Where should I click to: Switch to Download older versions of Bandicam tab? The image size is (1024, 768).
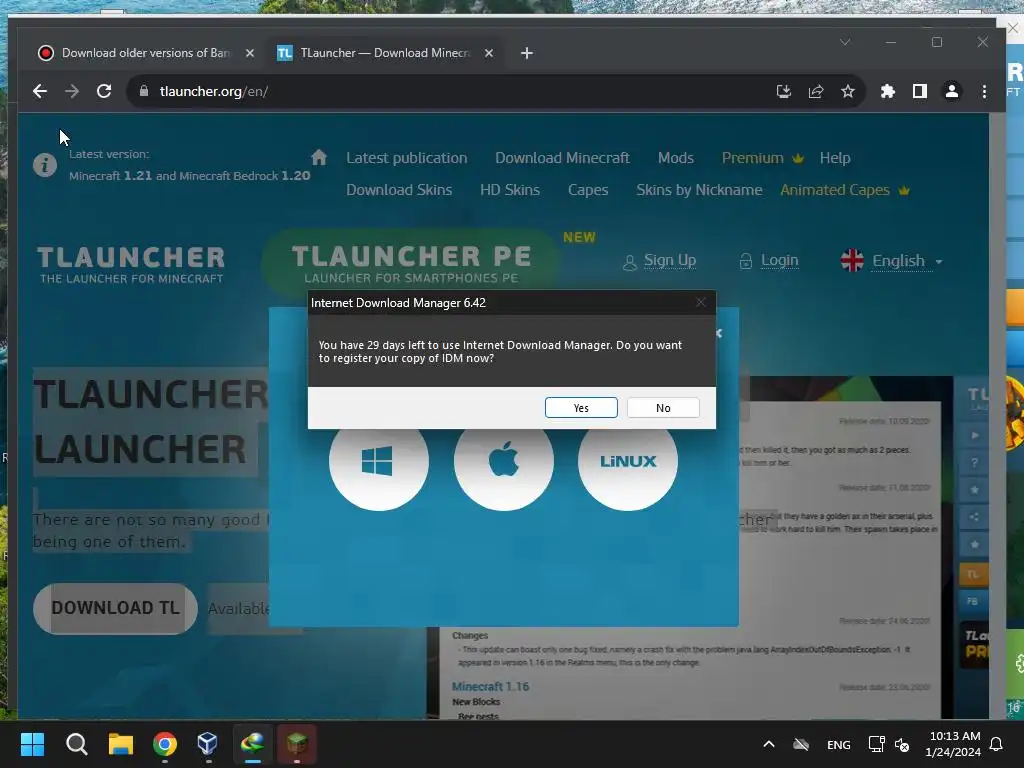click(145, 53)
